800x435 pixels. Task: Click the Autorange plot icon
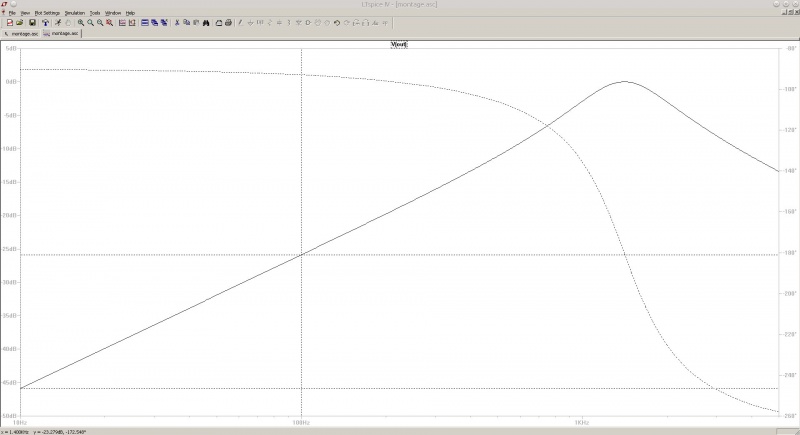[x=122, y=23]
